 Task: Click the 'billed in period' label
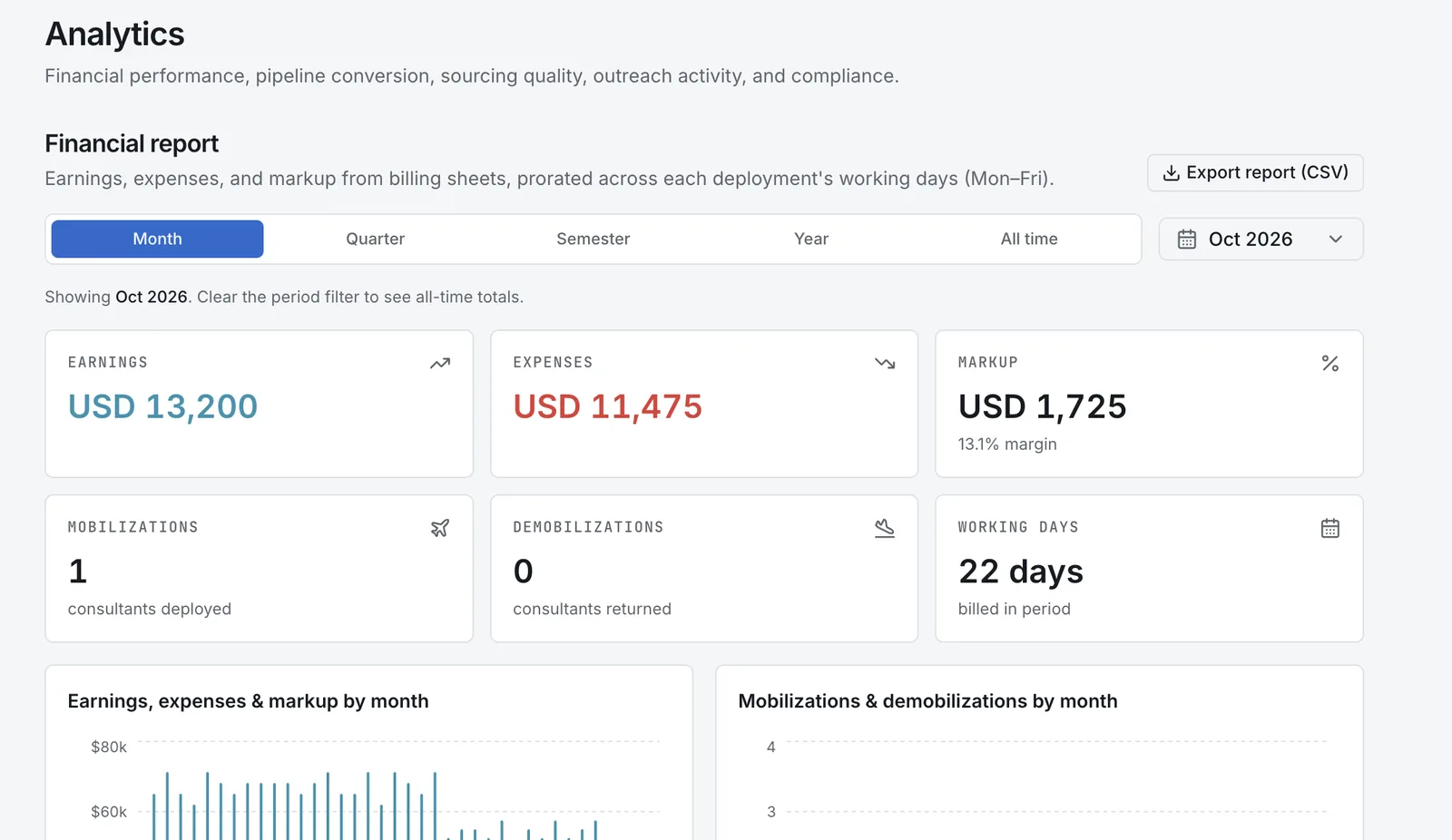1015,609
